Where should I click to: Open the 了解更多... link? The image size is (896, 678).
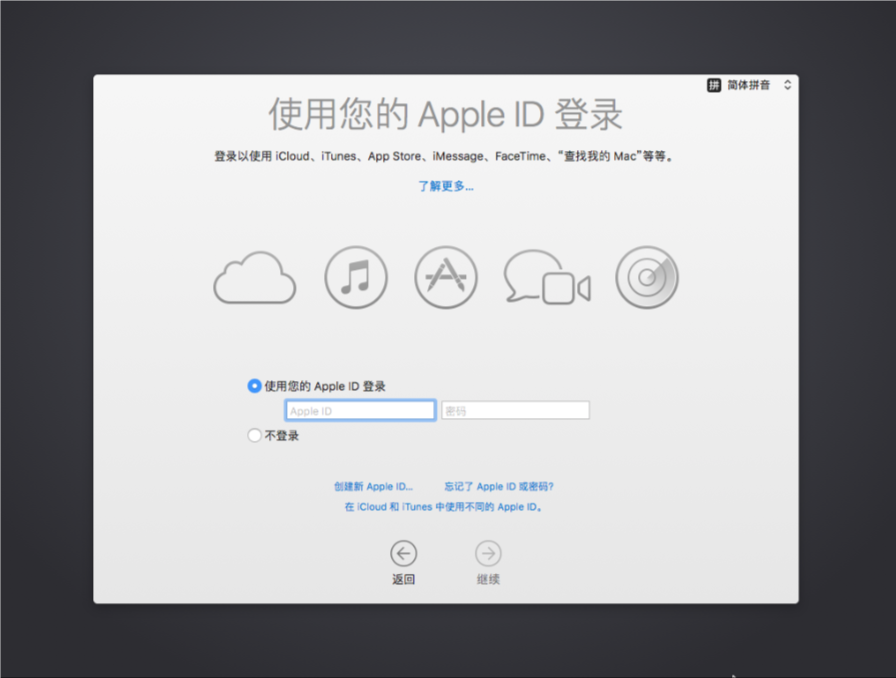click(x=446, y=186)
